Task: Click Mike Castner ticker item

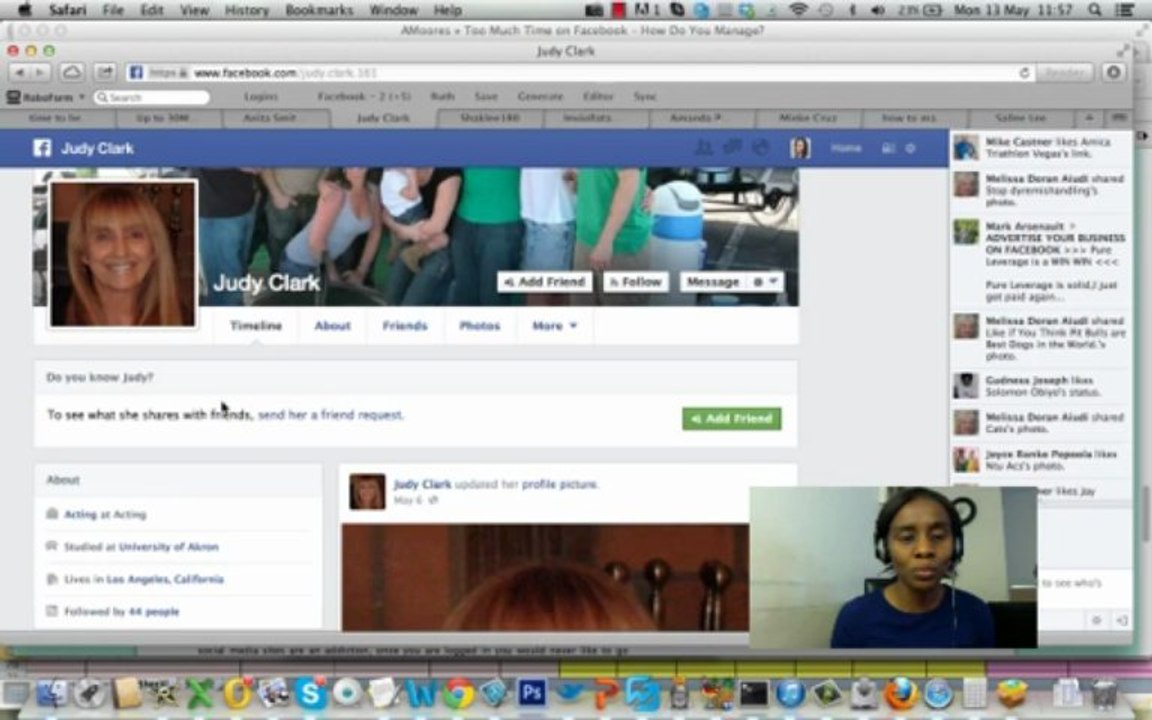Action: coord(1041,148)
